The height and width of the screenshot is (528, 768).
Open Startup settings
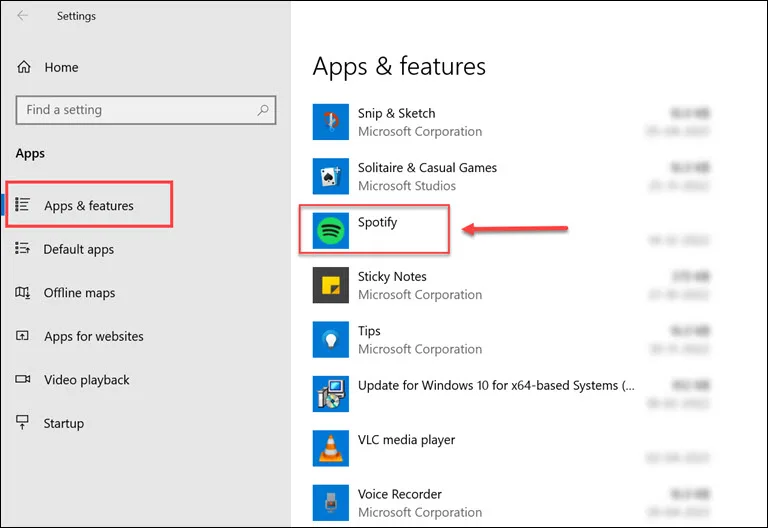64,424
